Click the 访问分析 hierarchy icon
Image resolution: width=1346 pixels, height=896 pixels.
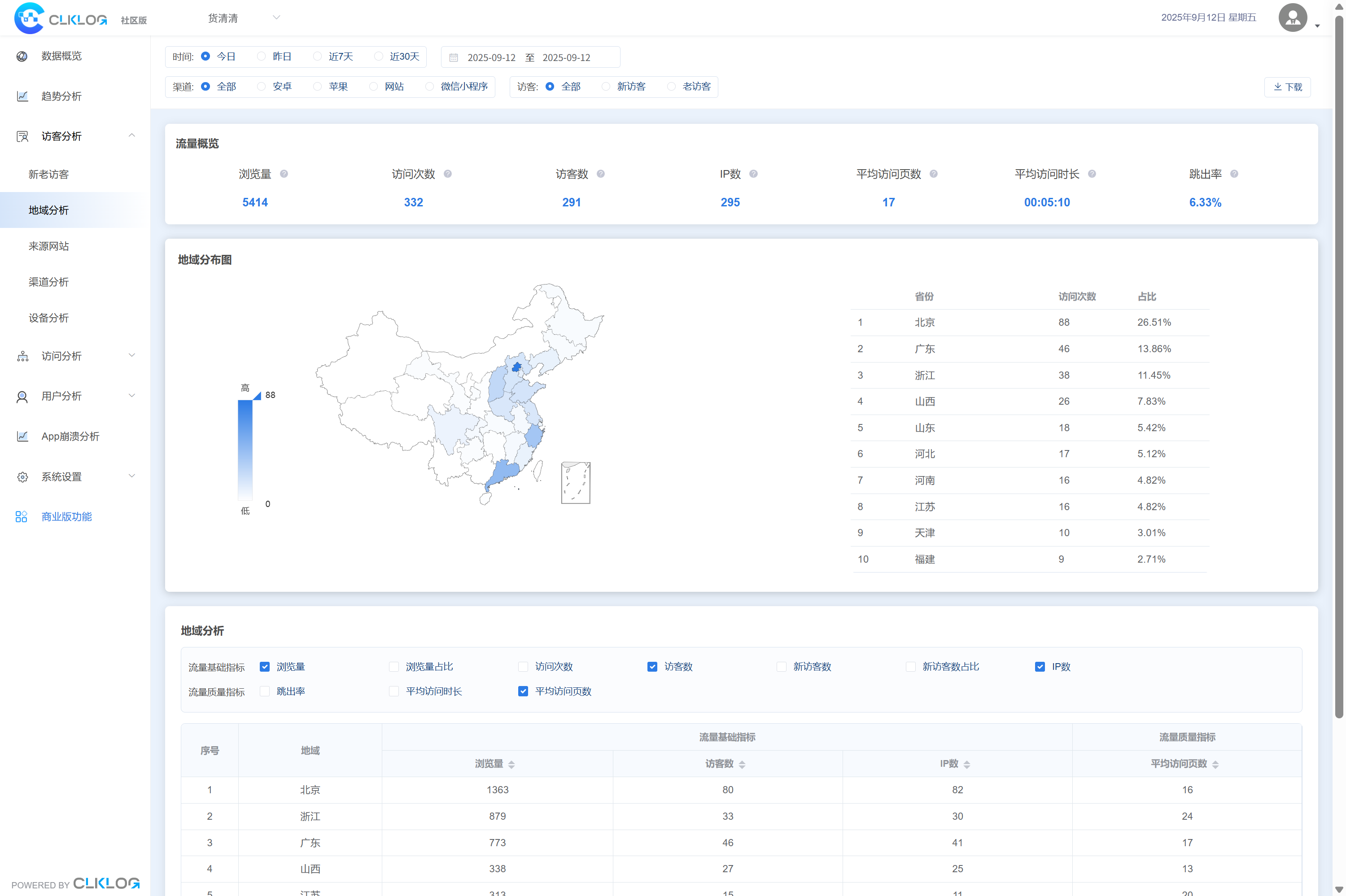pyautogui.click(x=22, y=356)
